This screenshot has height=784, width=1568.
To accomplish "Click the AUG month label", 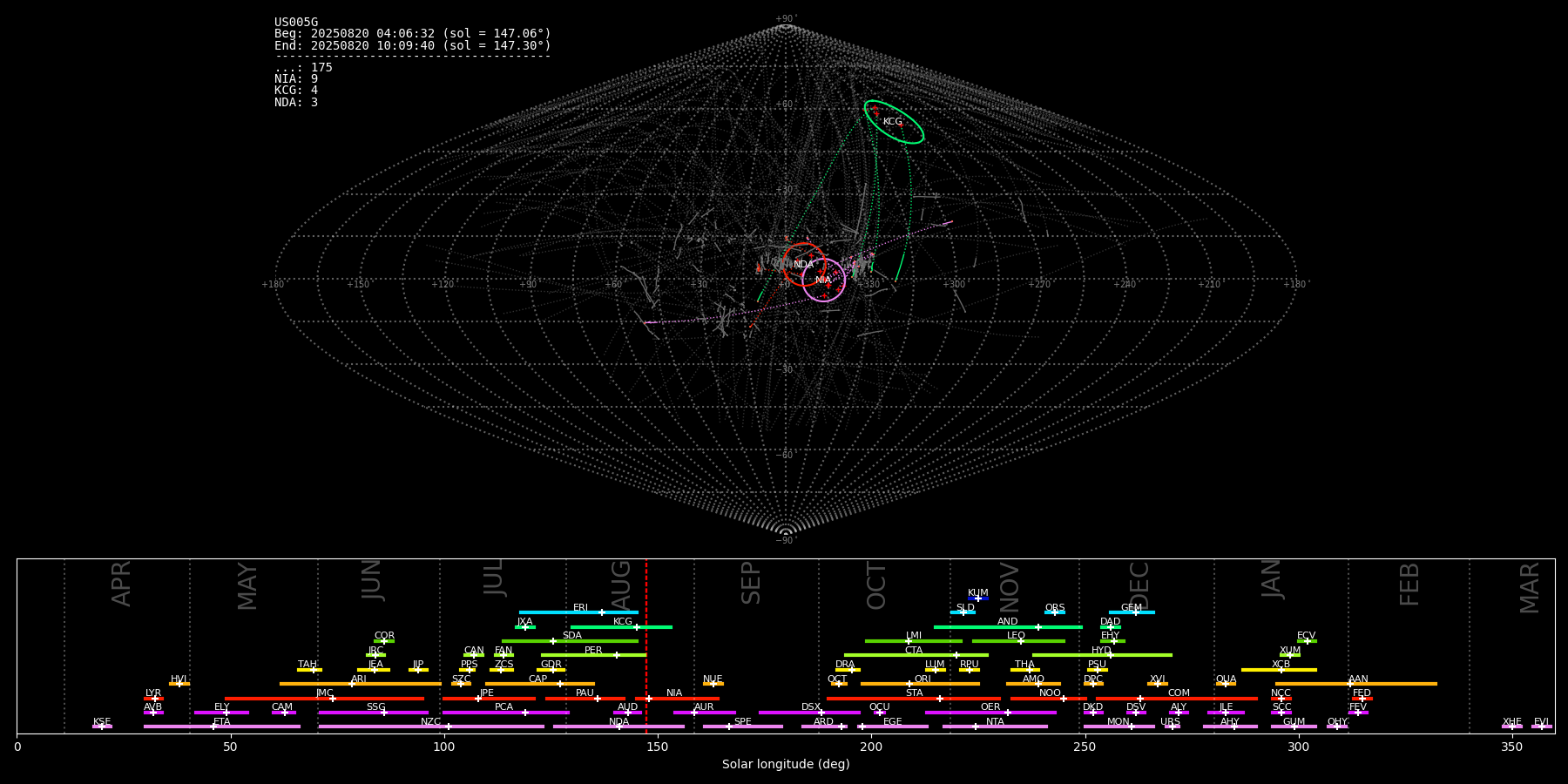I will click(x=621, y=584).
